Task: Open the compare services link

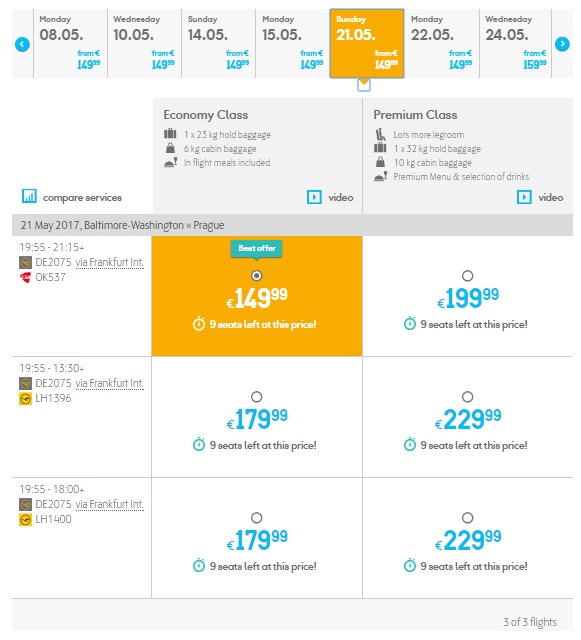Action: (x=82, y=198)
